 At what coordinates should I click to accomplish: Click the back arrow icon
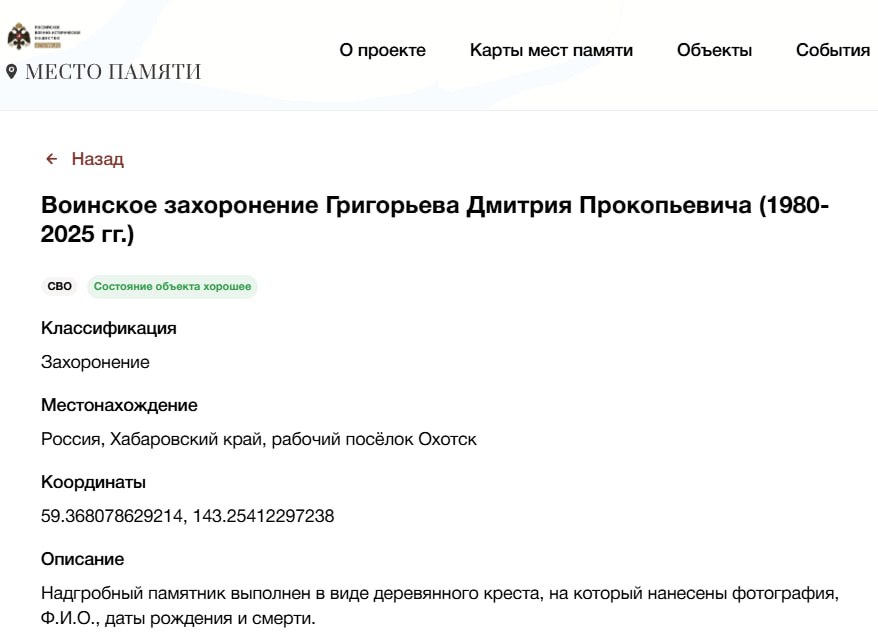click(52, 159)
